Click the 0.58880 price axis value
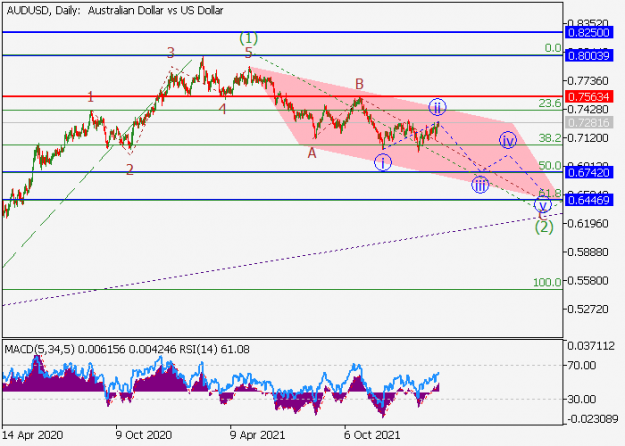Viewport: 625px width, 446px height. tap(589, 252)
